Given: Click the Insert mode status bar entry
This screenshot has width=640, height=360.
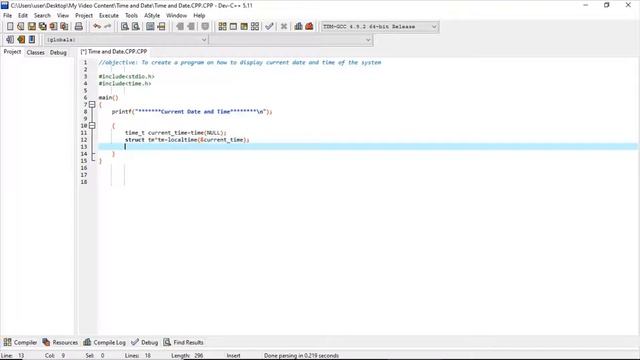Looking at the screenshot, I should (x=233, y=356).
